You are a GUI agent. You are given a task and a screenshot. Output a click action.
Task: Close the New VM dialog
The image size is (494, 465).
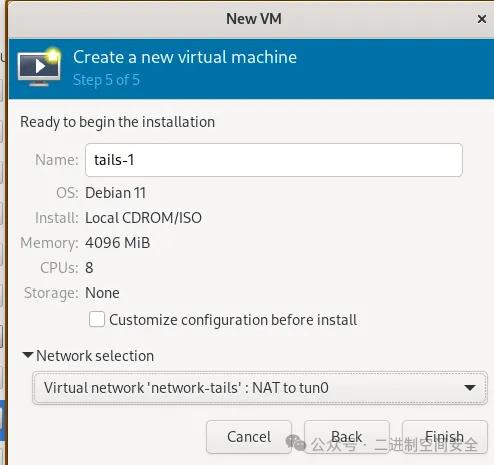pyautogui.click(x=482, y=19)
